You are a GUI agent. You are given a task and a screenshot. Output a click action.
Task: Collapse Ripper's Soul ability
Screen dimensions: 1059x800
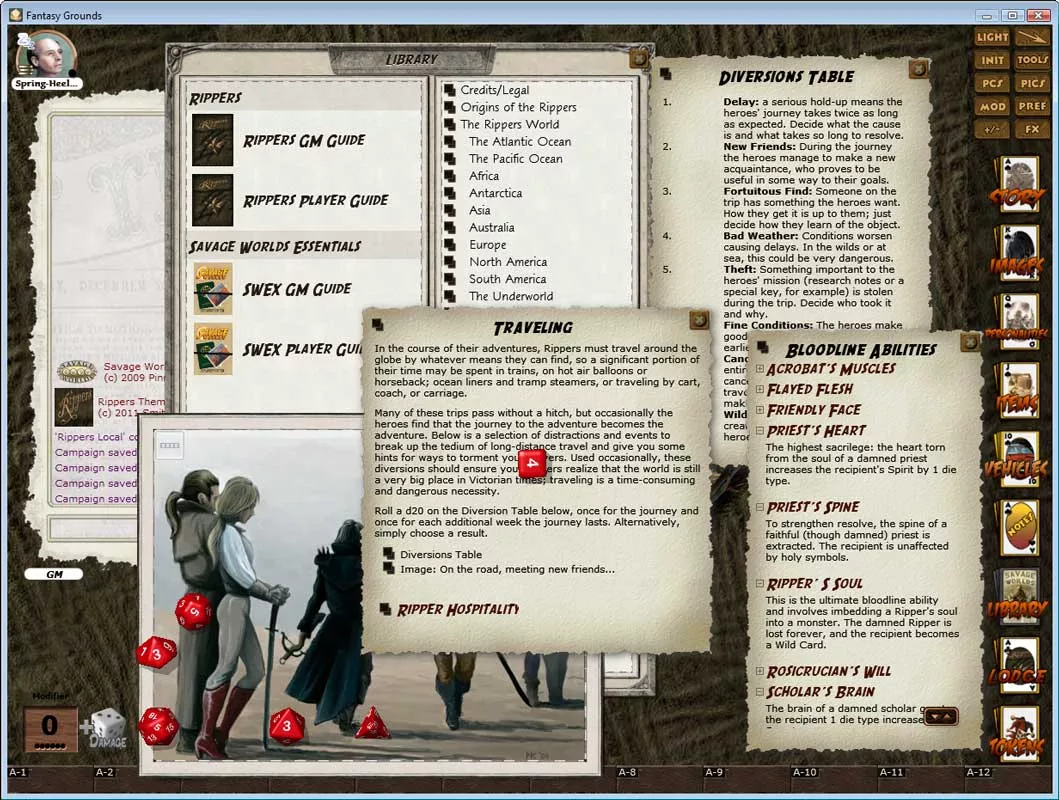tap(760, 583)
